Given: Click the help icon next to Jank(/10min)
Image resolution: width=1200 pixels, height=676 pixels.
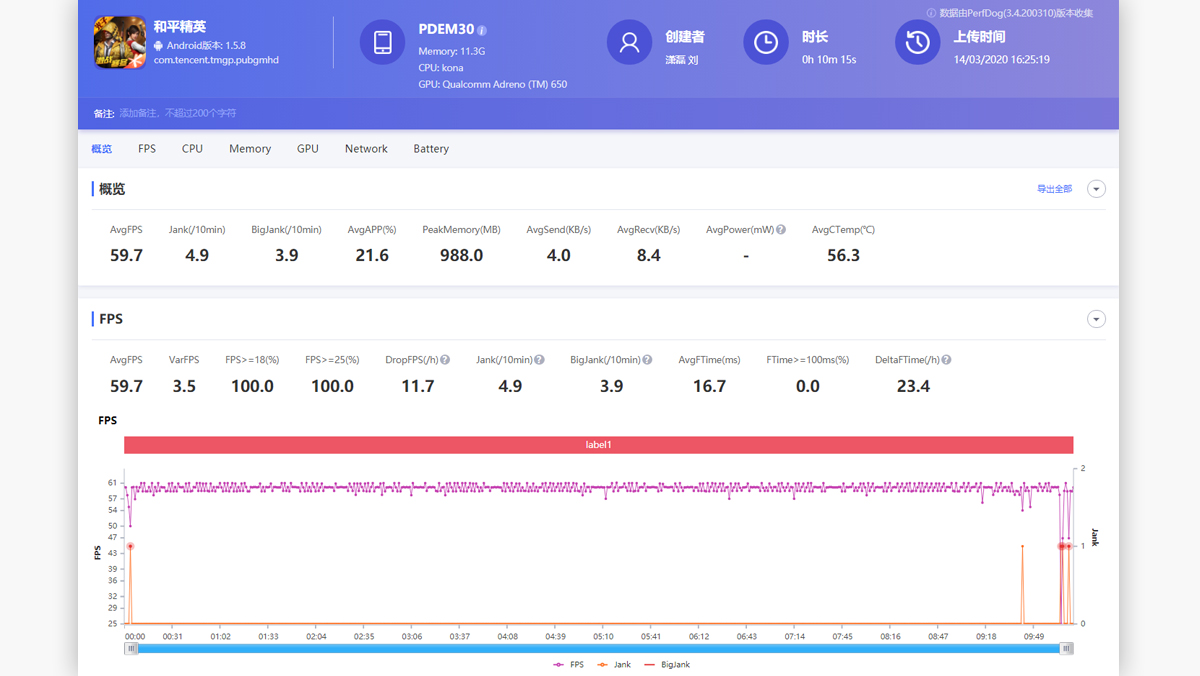Looking at the screenshot, I should tap(538, 359).
